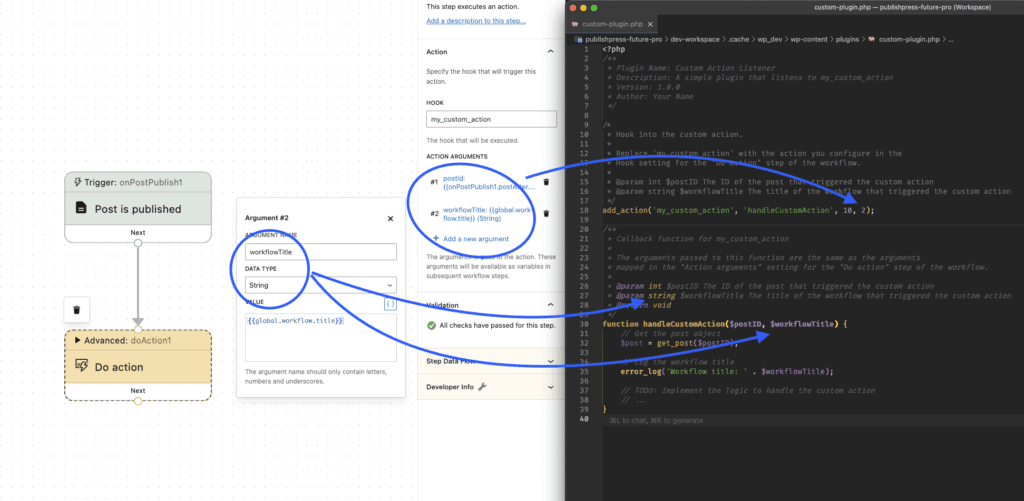Collapse the Validation section
The image size is (1024, 501).
click(x=549, y=304)
